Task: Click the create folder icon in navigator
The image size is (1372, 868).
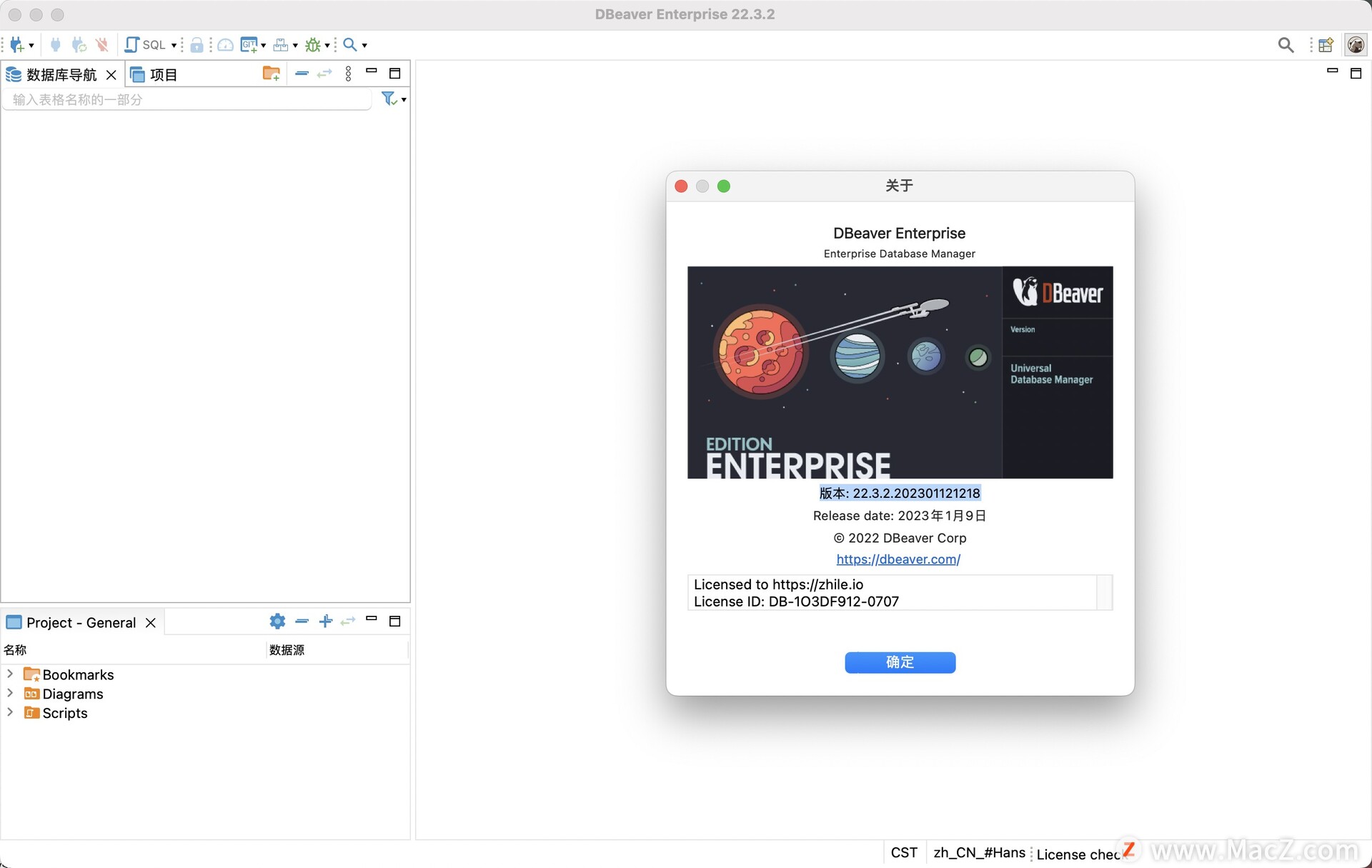Action: [271, 74]
